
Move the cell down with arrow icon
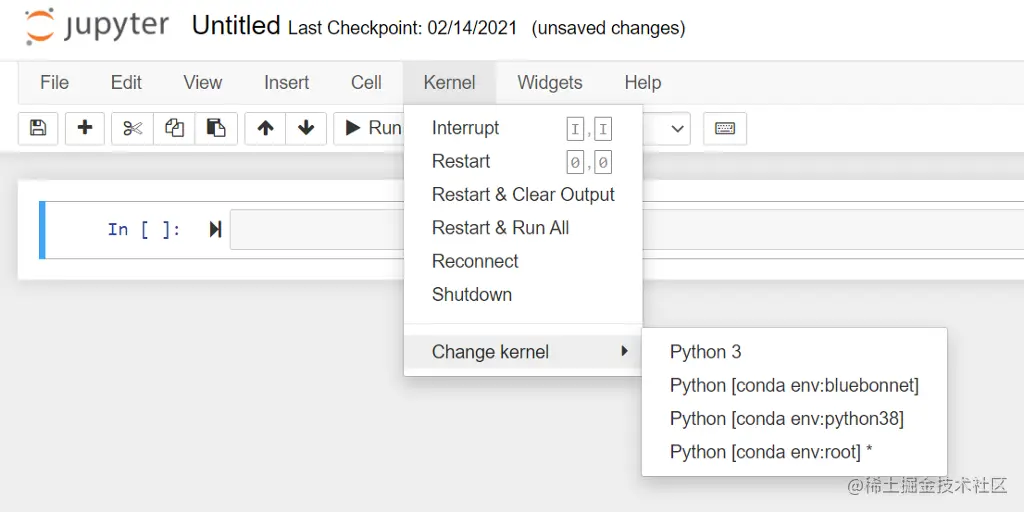point(306,128)
